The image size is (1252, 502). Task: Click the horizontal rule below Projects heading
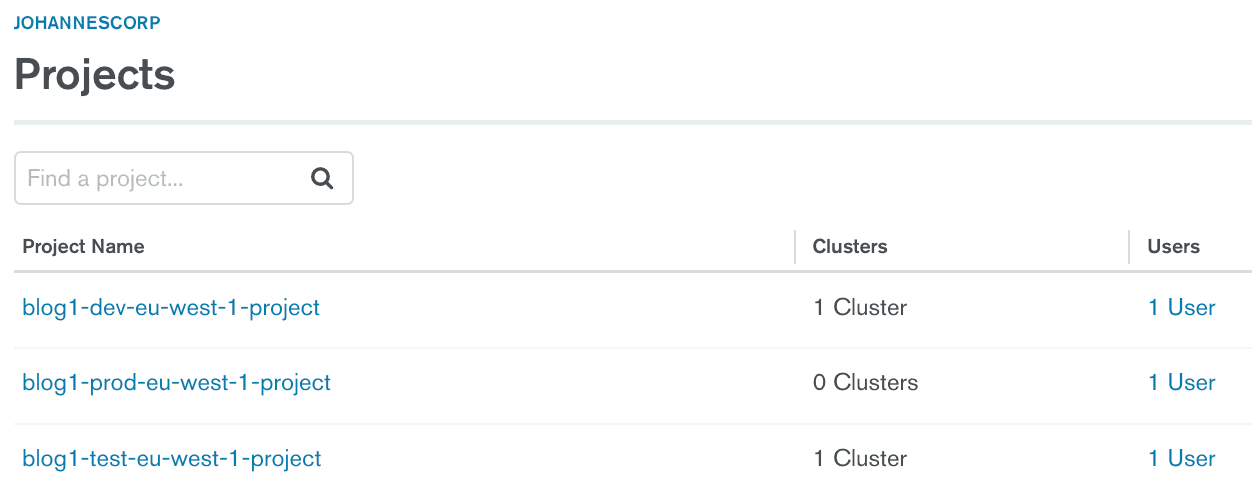632,123
